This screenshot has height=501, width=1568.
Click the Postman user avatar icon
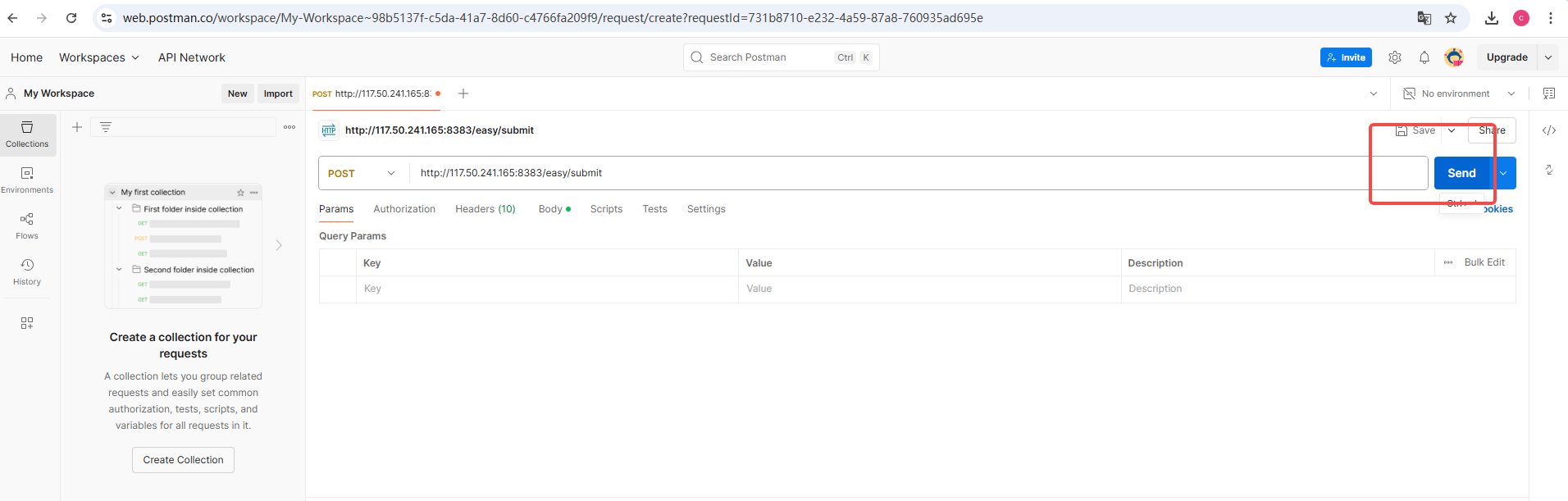tap(1454, 57)
